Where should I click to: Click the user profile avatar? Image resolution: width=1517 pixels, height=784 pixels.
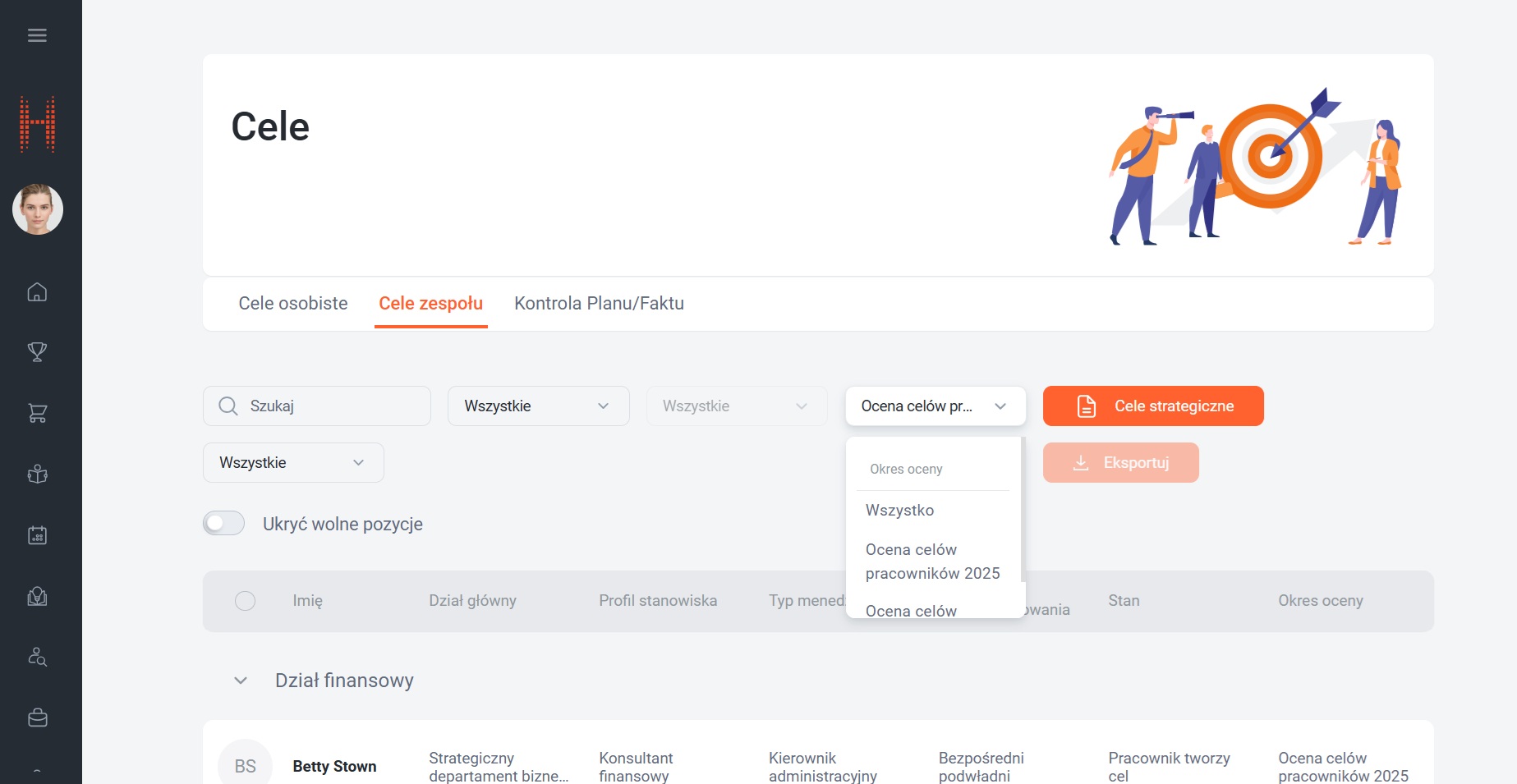coord(38,209)
